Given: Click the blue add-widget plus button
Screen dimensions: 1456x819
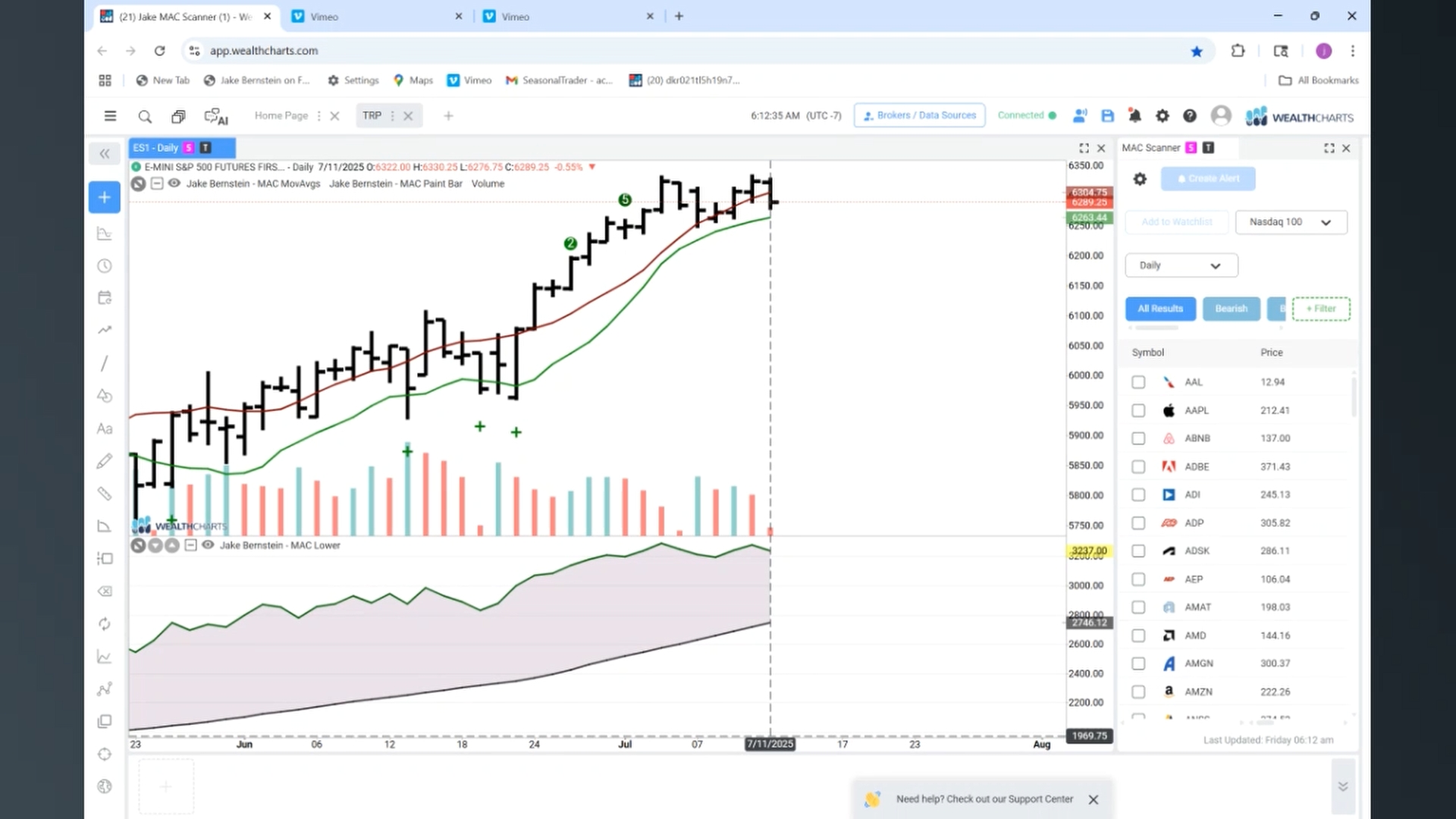Looking at the screenshot, I should pyautogui.click(x=105, y=197).
